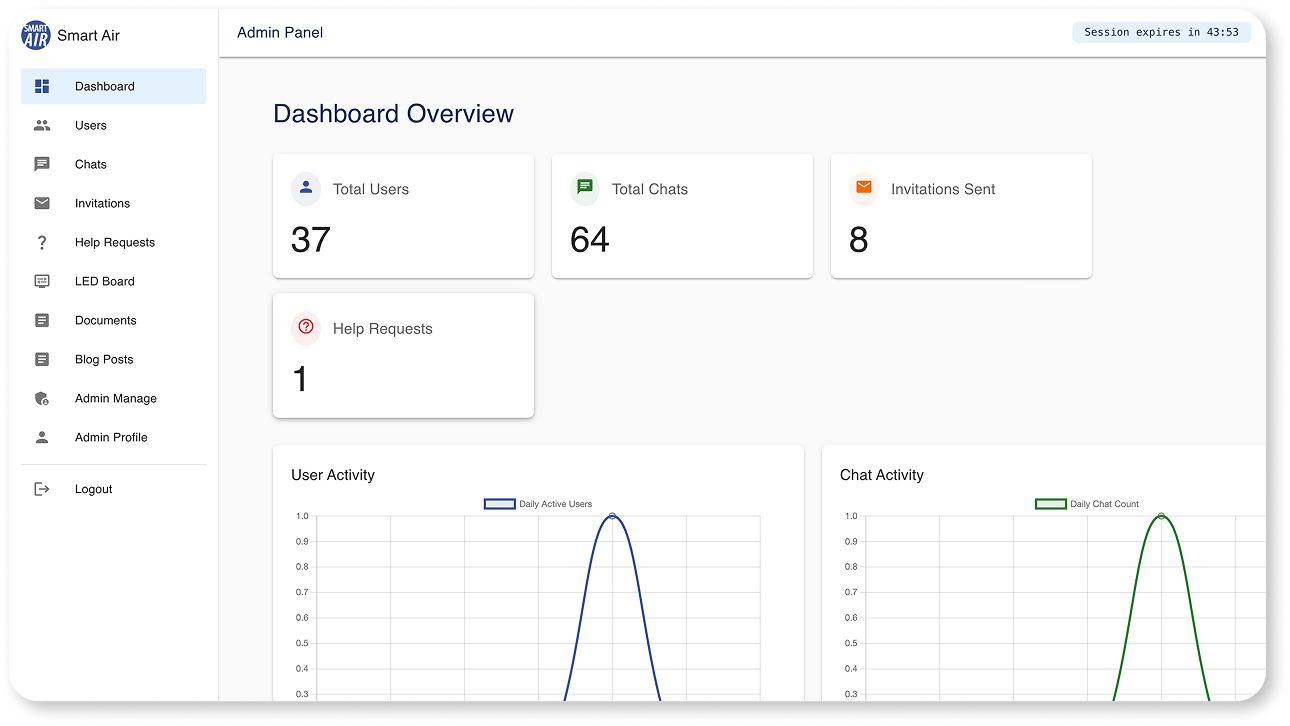
Task: Open the Documents page
Action: (x=114, y=320)
